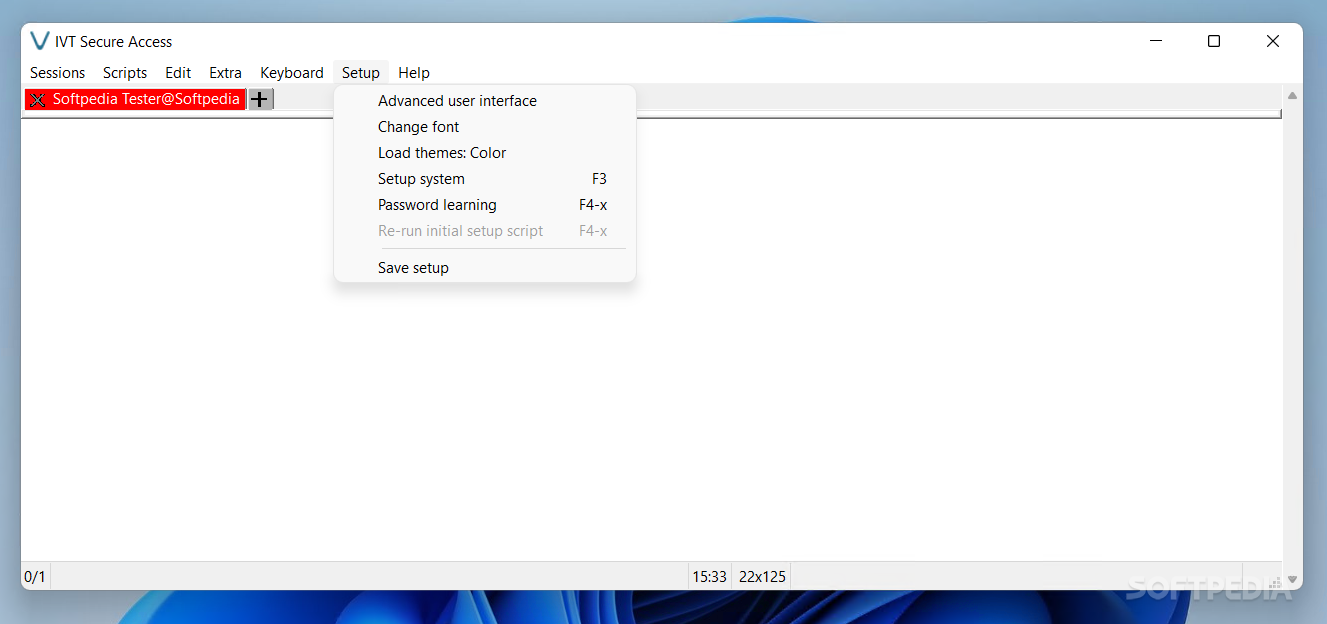Select Change font option
The height and width of the screenshot is (624, 1327).
click(x=485, y=127)
